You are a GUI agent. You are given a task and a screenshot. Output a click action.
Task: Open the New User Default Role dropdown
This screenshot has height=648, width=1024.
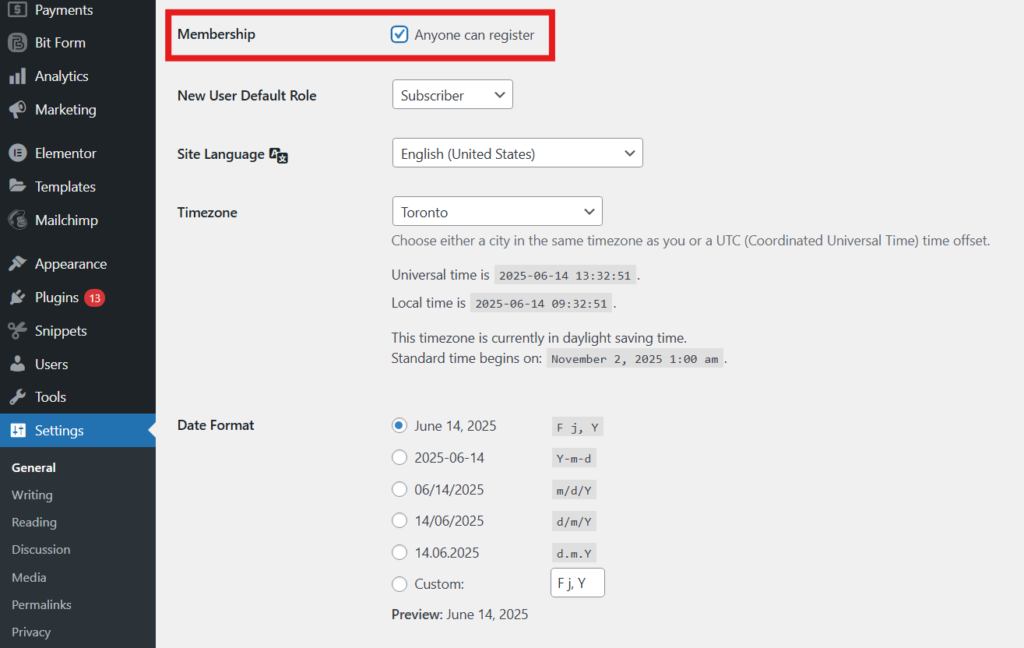(452, 95)
